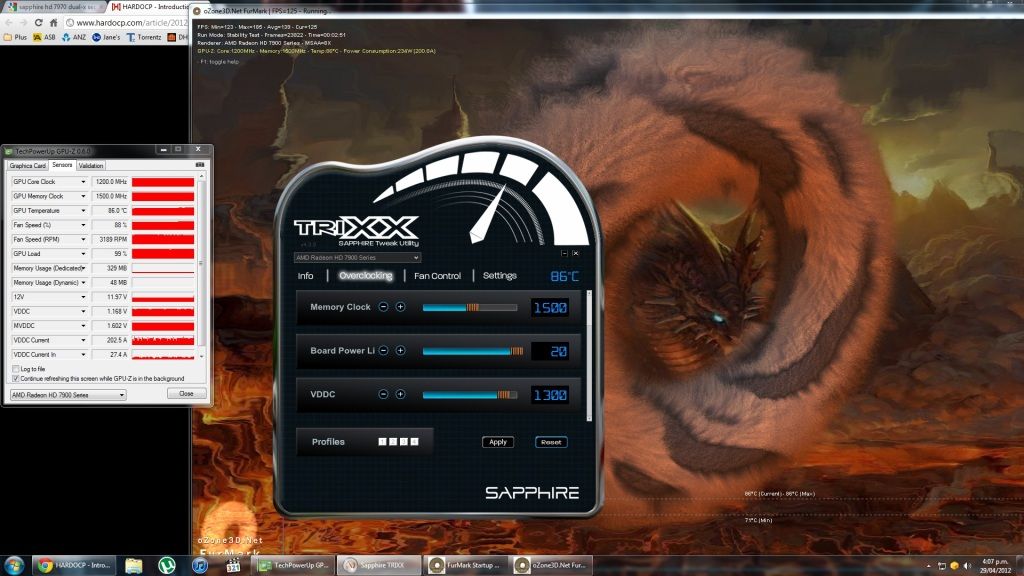Open iTunes from taskbar
This screenshot has width=1024, height=576.
(200, 566)
